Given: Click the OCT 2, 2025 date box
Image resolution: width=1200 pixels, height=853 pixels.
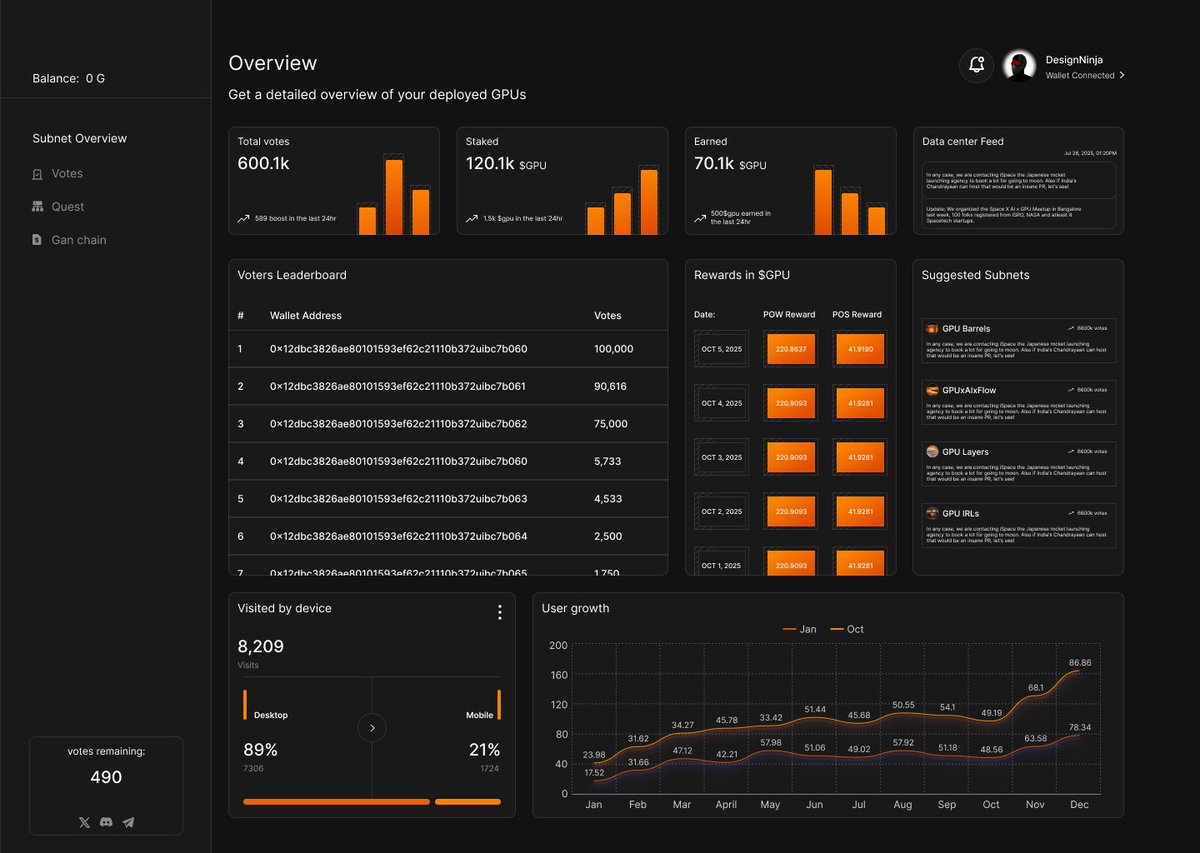Looking at the screenshot, I should [722, 511].
